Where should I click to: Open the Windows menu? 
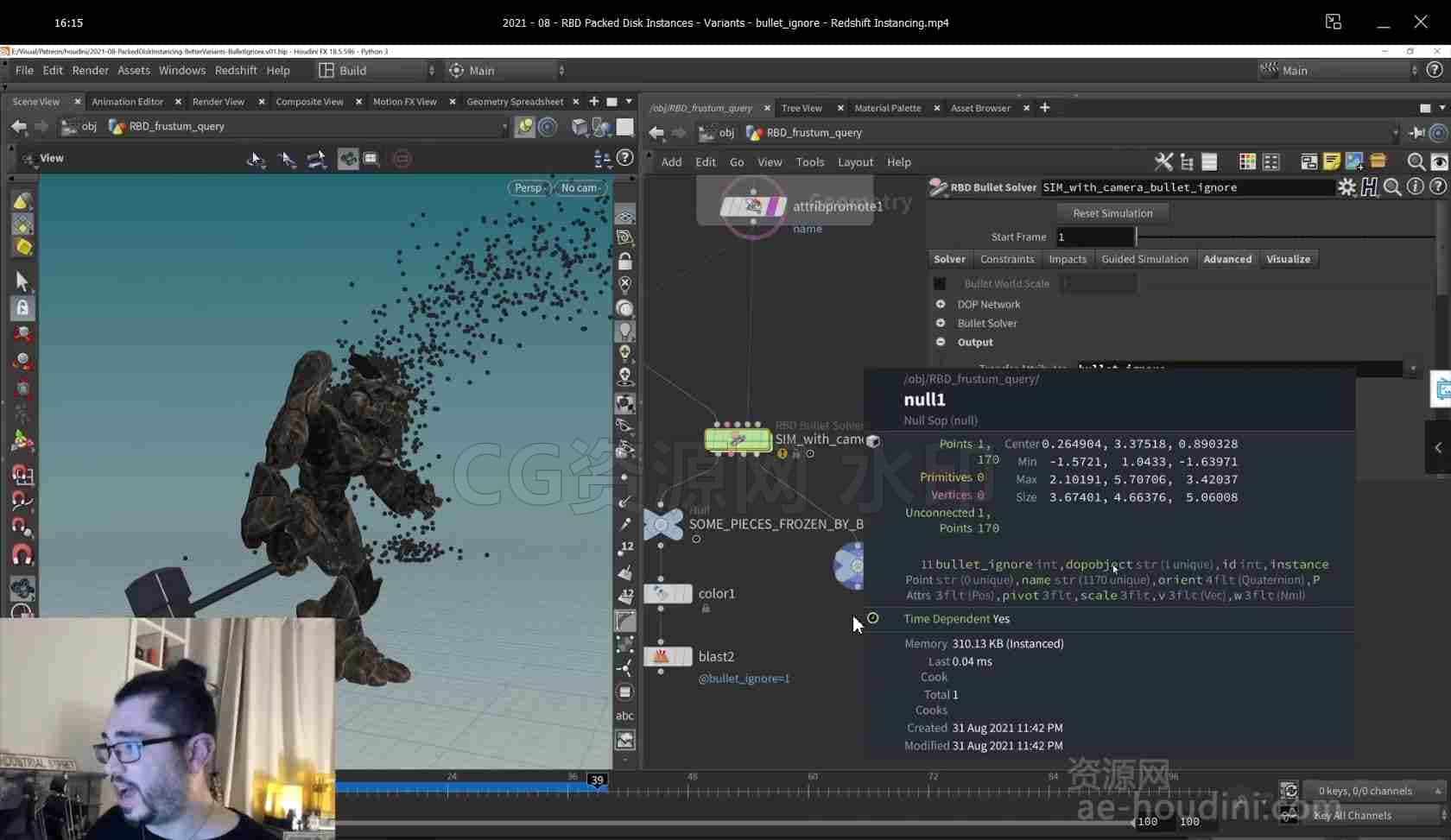click(182, 71)
